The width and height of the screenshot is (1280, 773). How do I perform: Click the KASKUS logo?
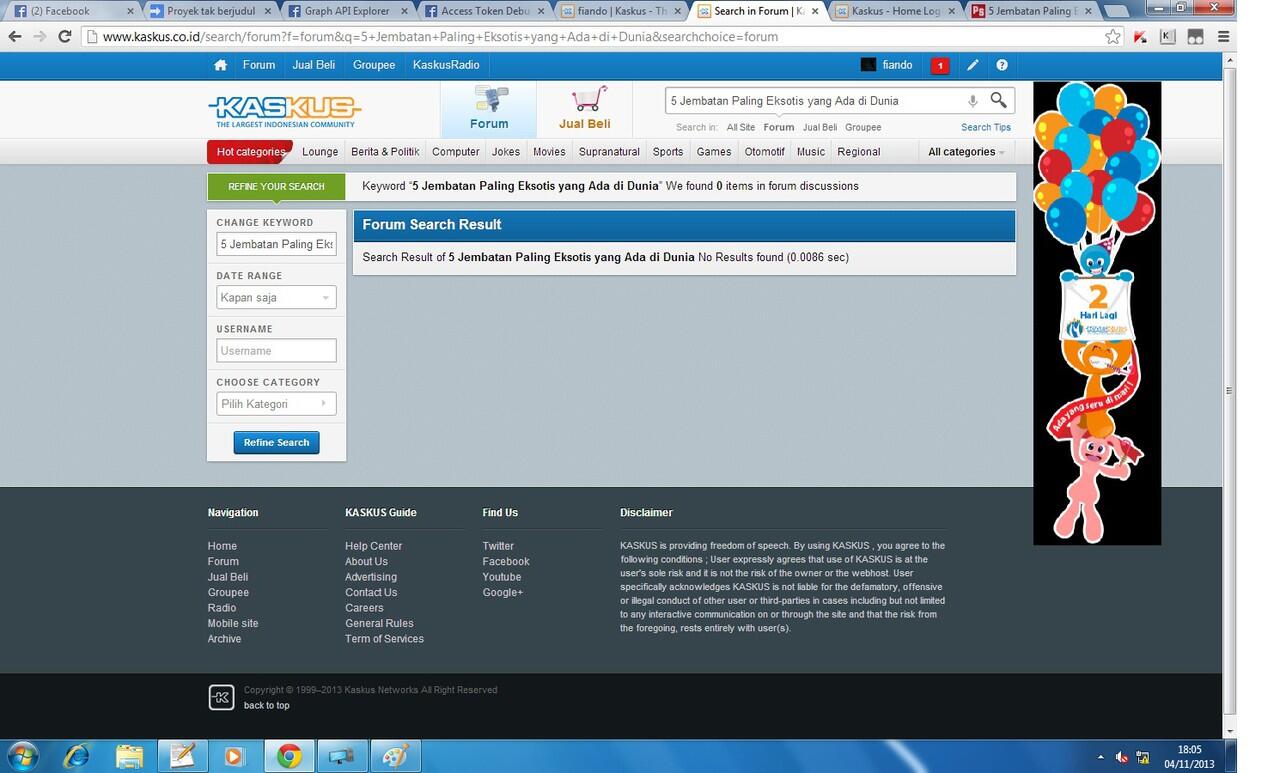(x=285, y=111)
